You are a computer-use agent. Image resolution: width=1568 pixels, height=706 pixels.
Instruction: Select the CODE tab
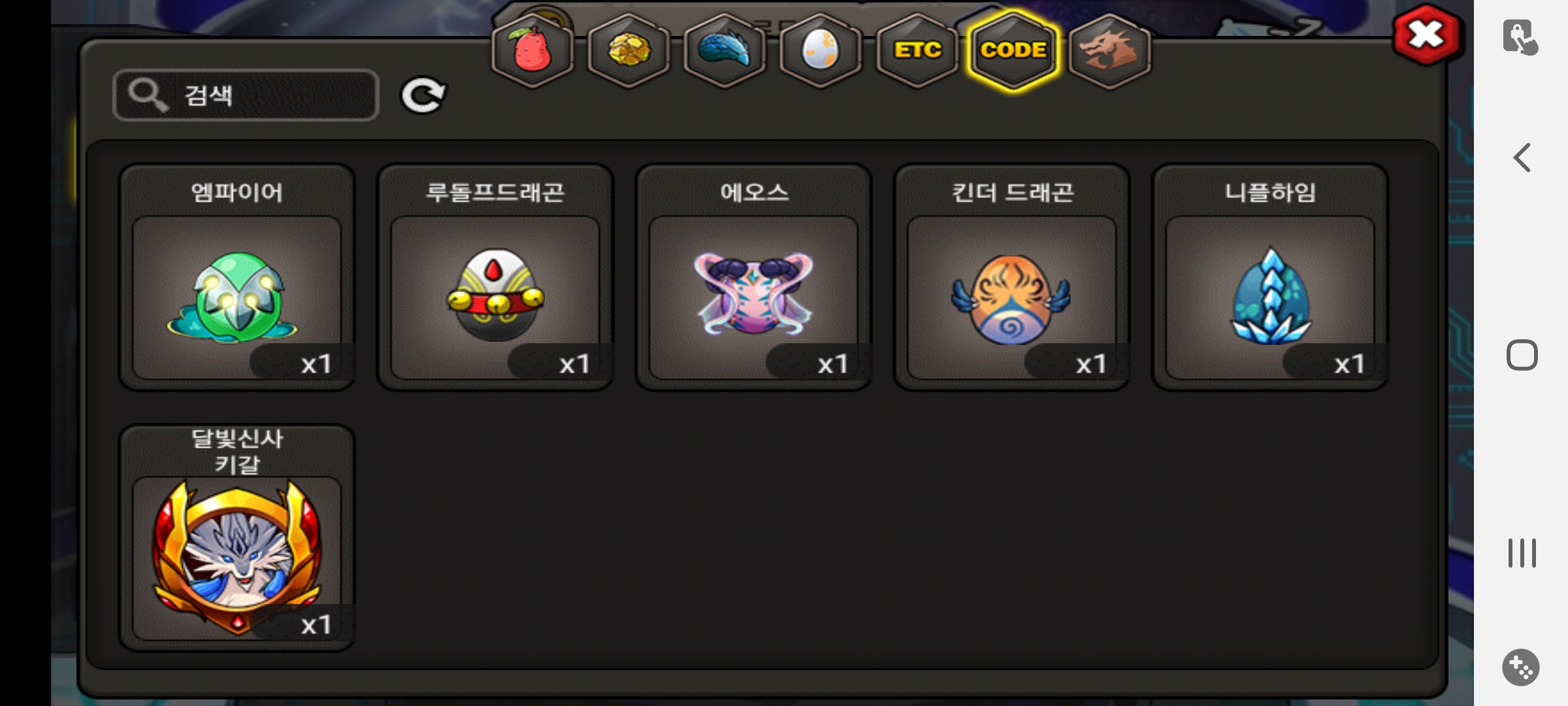point(1013,50)
